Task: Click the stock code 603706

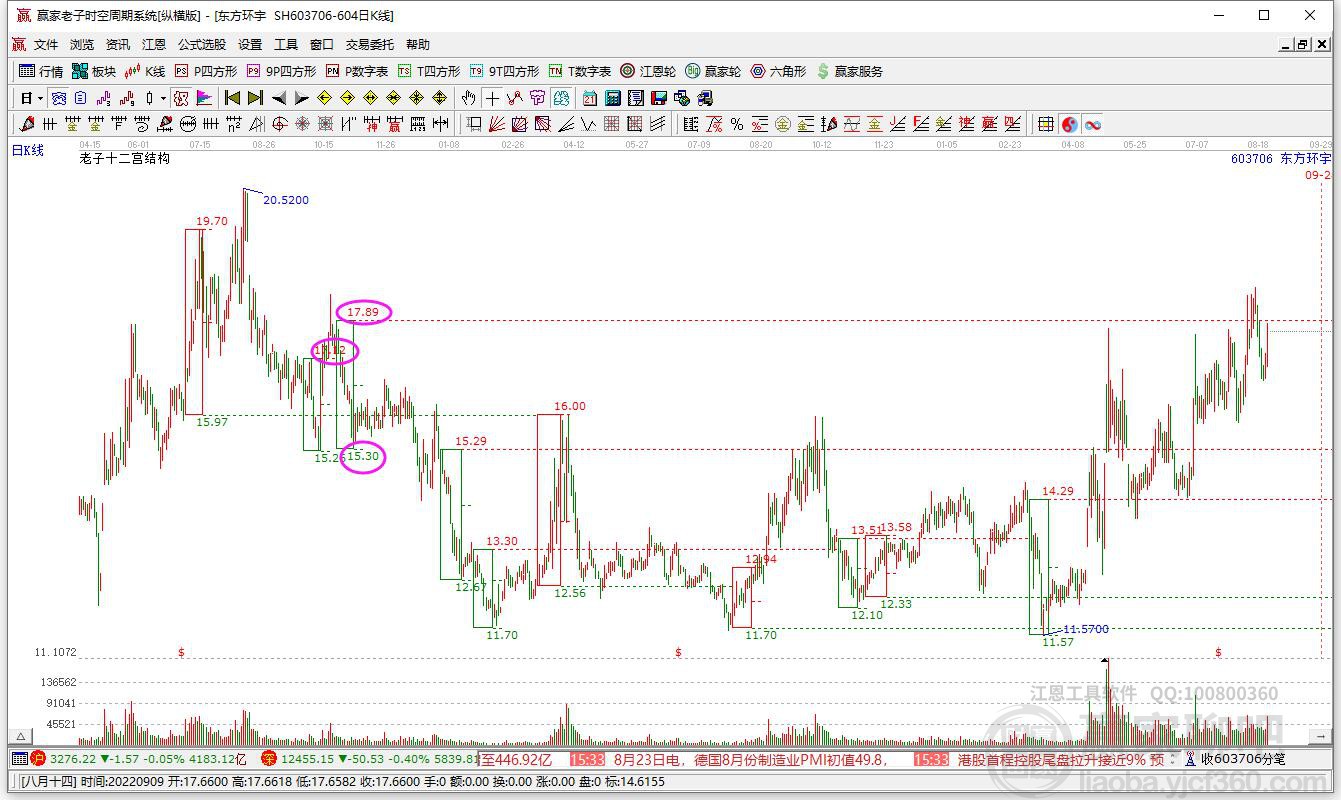Action: 1251,158
